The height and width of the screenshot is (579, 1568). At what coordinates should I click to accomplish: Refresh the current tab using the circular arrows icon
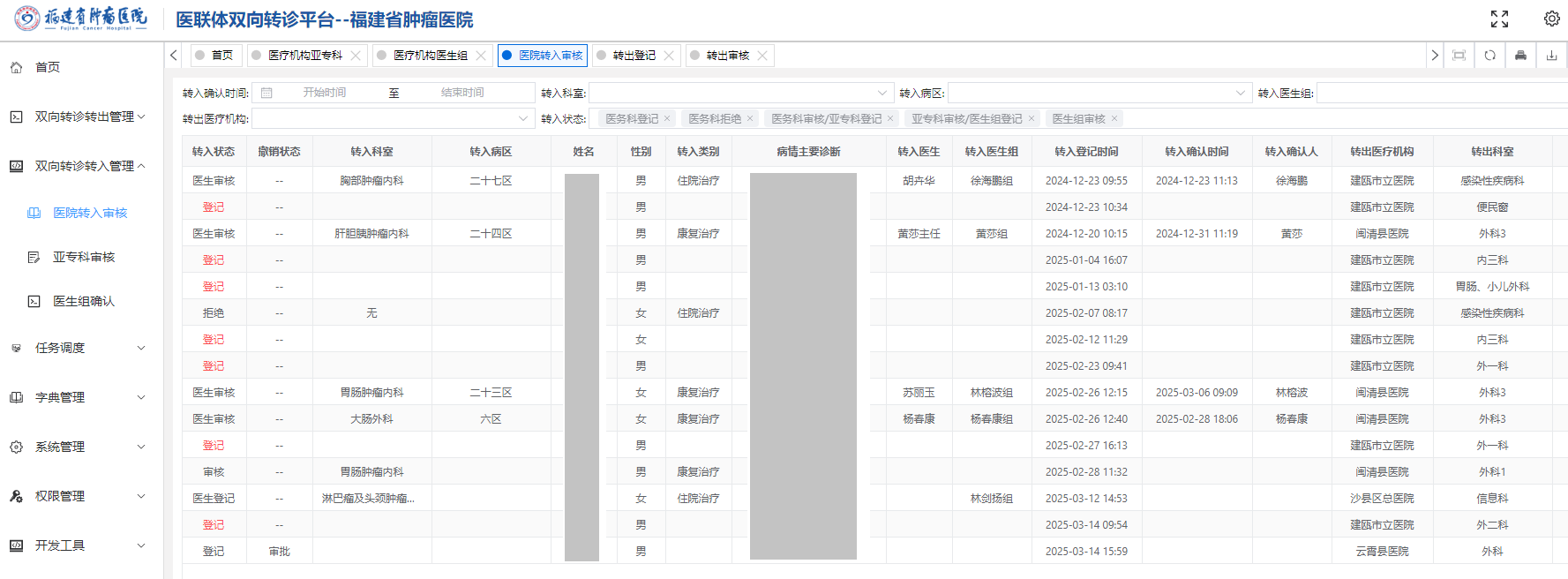pyautogui.click(x=1489, y=56)
